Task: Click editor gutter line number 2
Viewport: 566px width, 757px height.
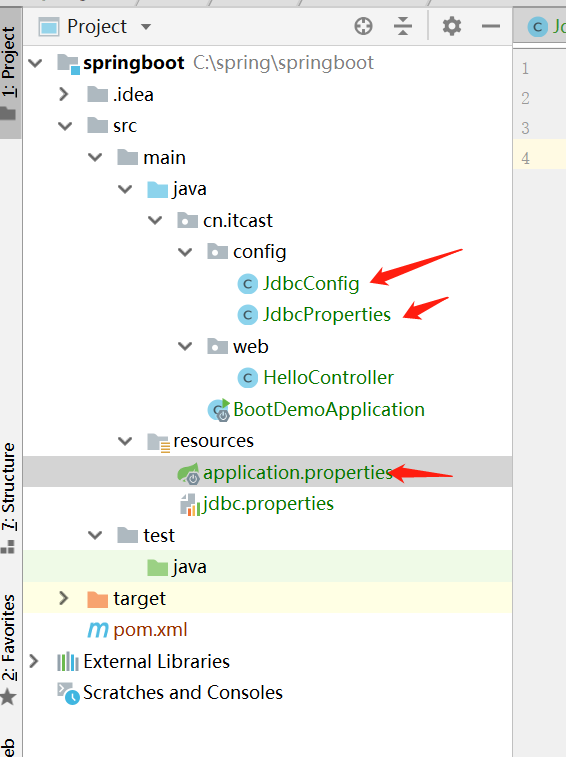Action: pos(525,98)
